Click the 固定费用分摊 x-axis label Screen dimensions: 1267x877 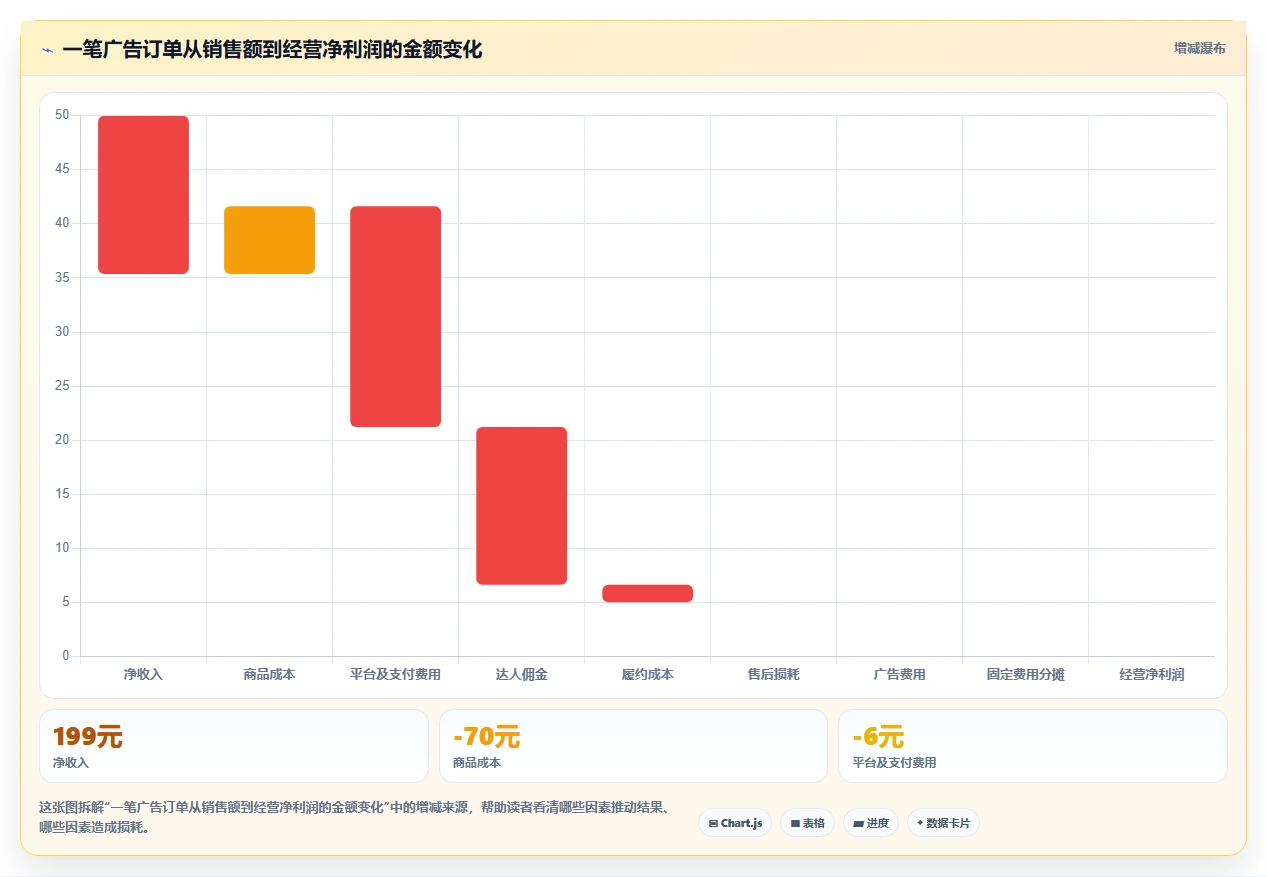click(1025, 675)
